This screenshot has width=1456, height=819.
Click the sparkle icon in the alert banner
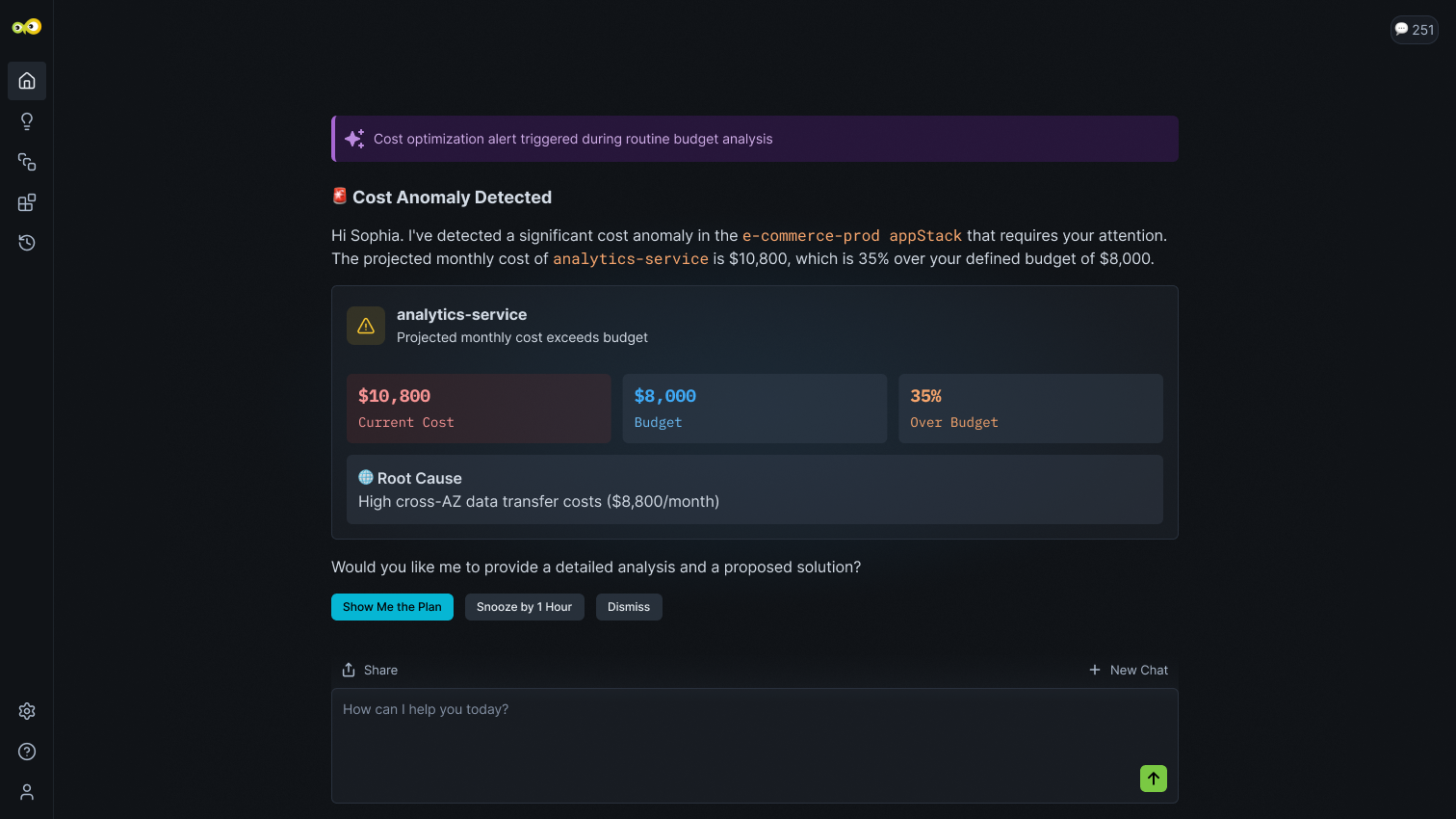(x=354, y=138)
